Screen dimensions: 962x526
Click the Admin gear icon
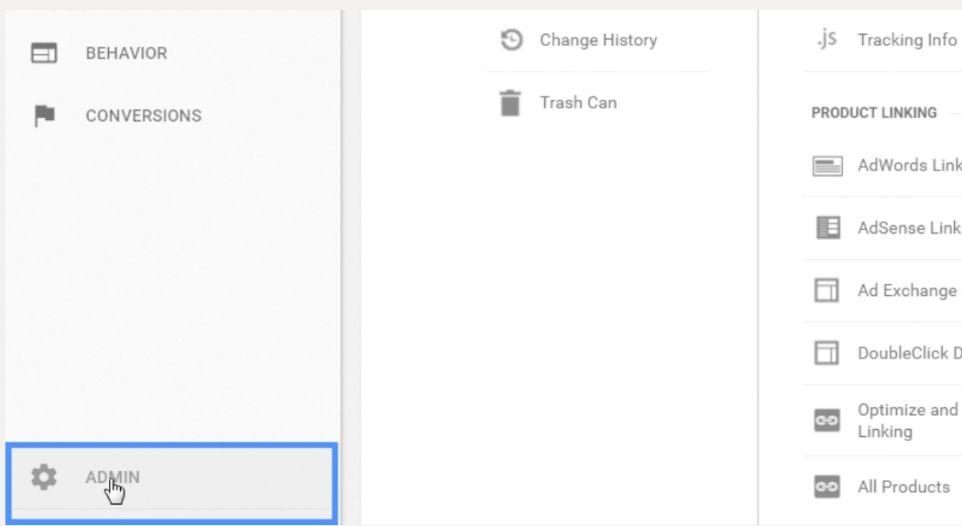44,477
